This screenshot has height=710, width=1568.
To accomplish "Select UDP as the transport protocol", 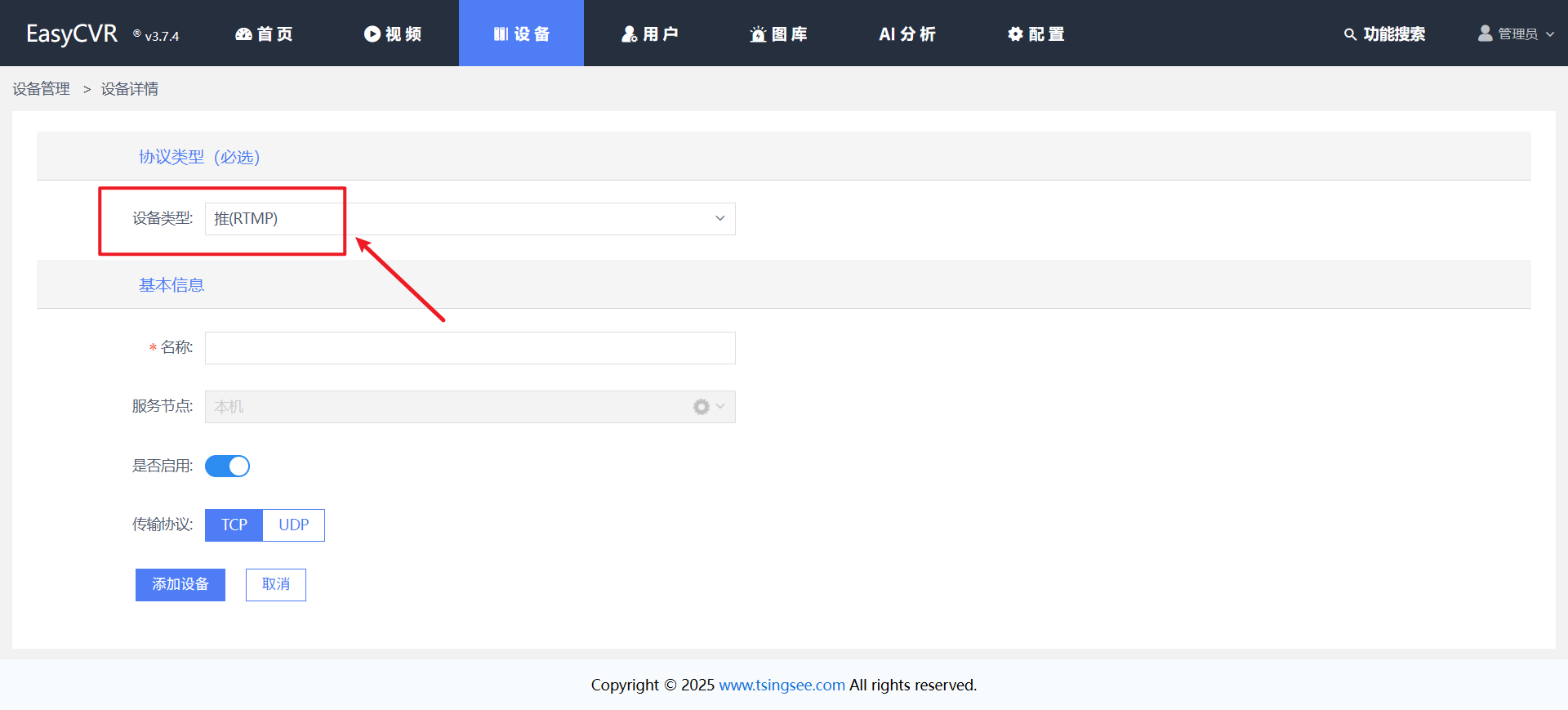I will click(x=294, y=525).
